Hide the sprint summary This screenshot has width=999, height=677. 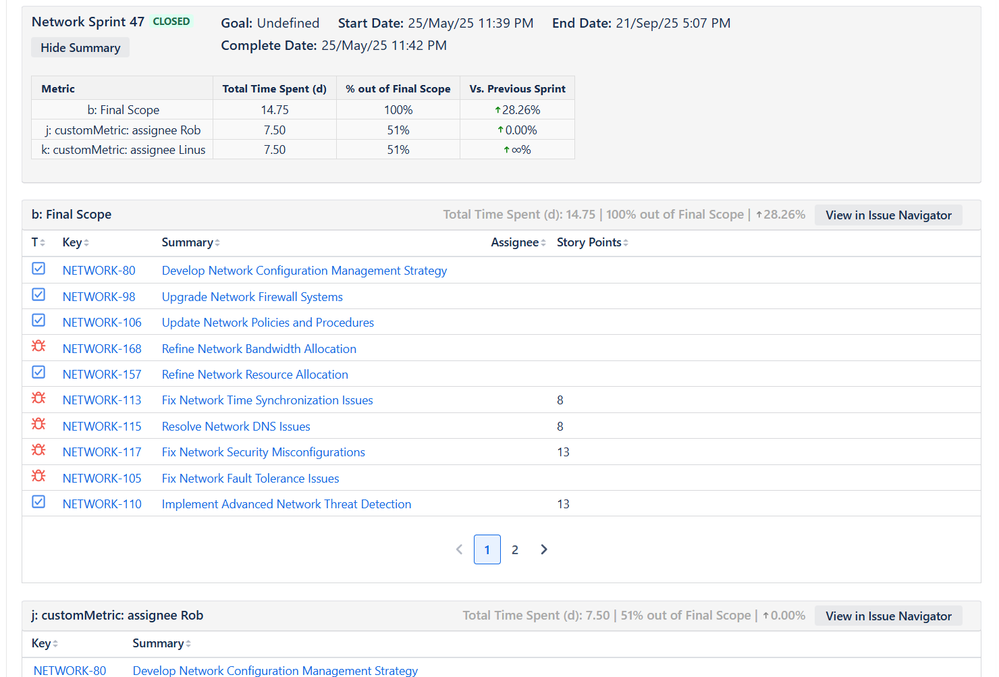(80, 48)
